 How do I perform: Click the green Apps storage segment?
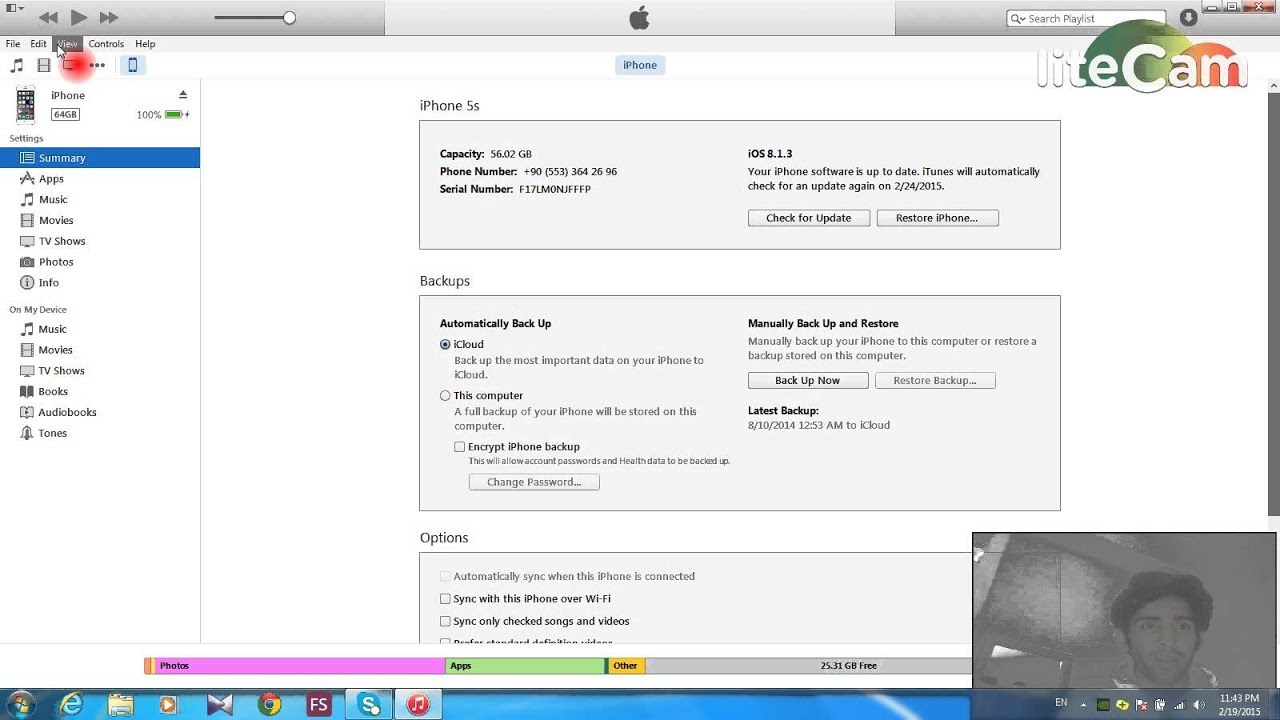click(x=525, y=666)
